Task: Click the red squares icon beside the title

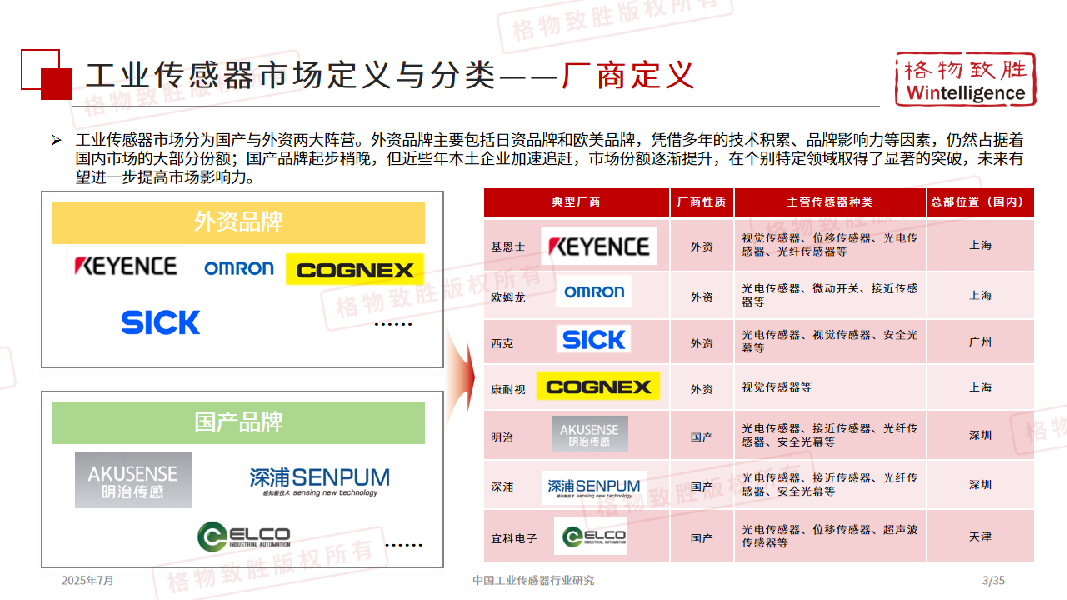Action: click(x=46, y=74)
